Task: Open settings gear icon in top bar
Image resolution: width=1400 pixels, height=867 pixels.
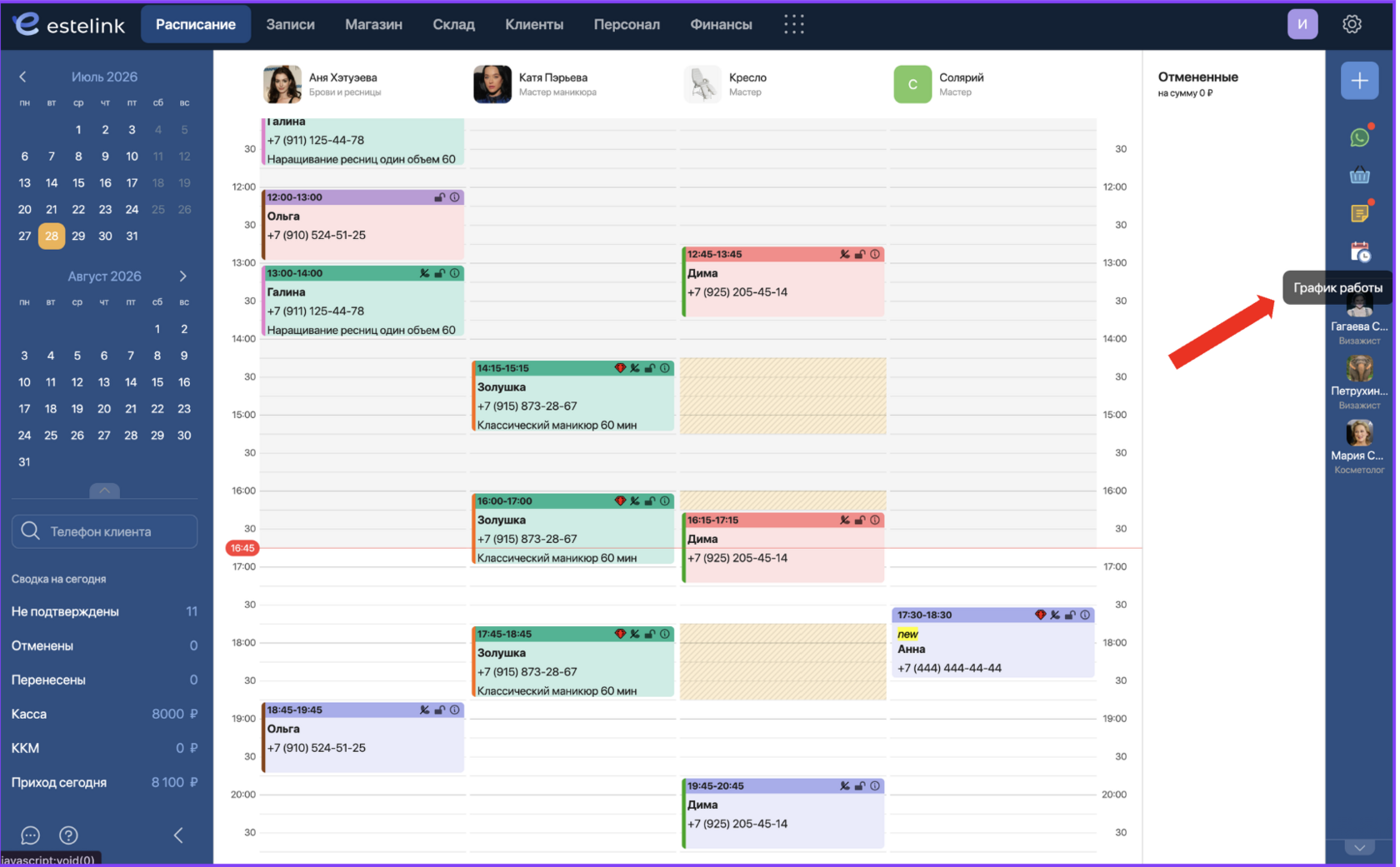Action: [x=1352, y=24]
